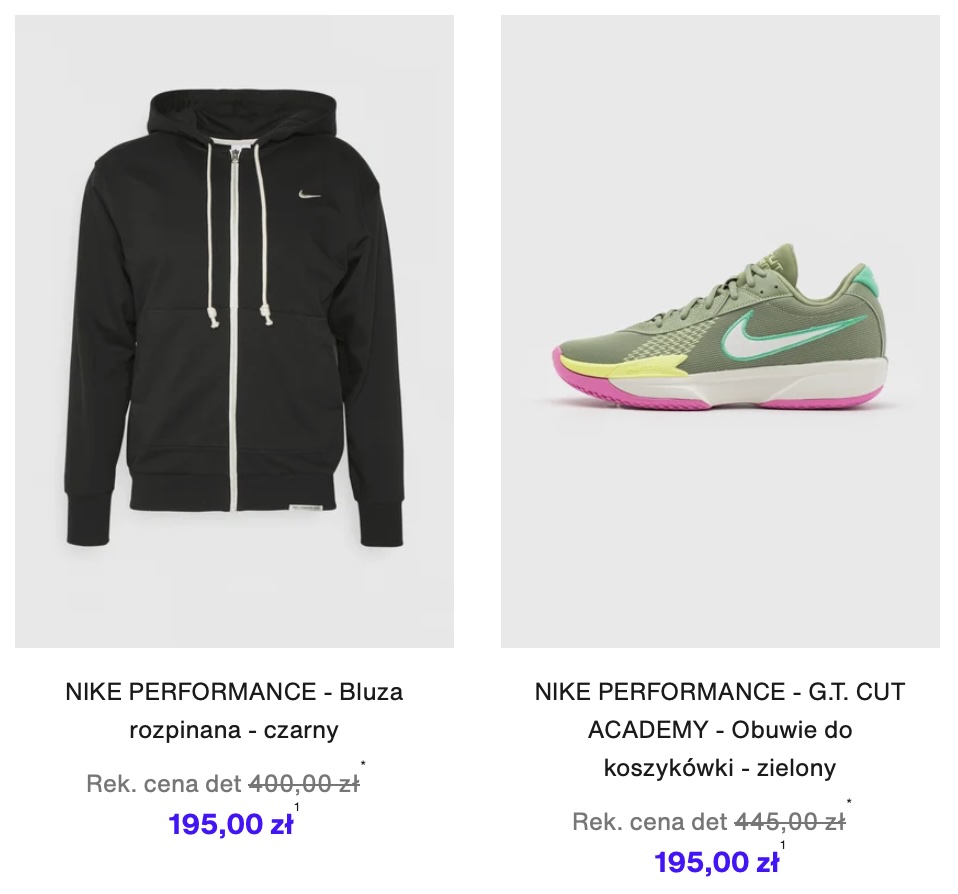Select the hoodie's 195,00 zł sale price
This screenshot has height=894, width=958.
[x=231, y=824]
